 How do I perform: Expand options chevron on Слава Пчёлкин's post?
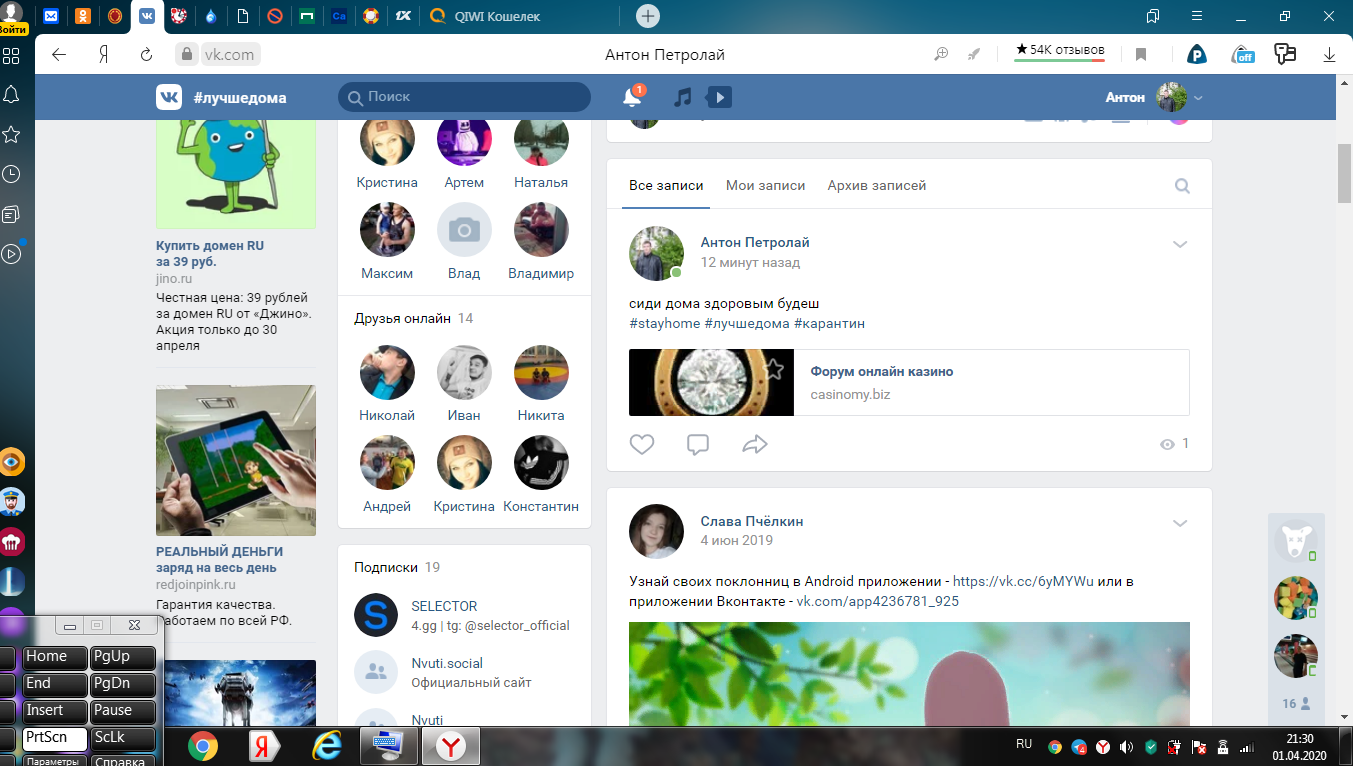(x=1180, y=523)
